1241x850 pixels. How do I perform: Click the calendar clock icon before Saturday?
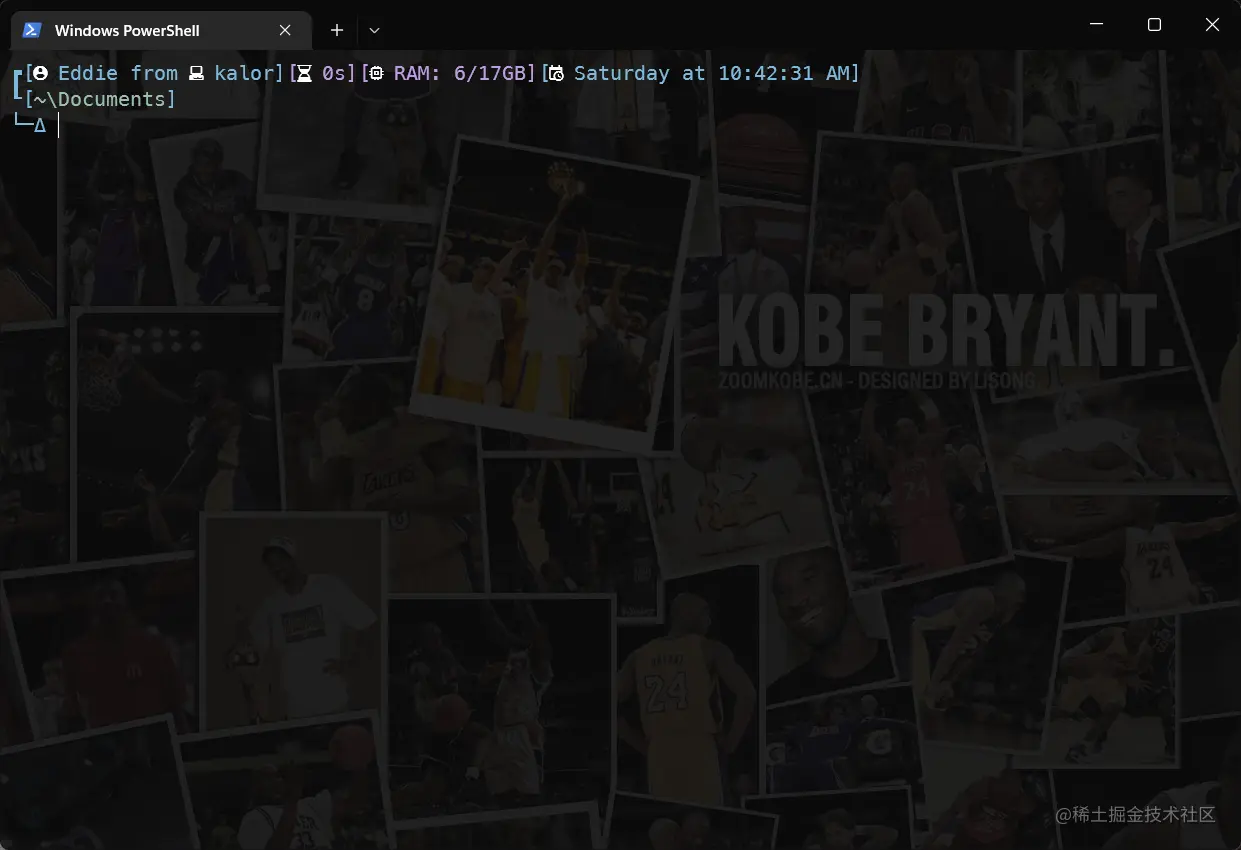tap(557, 73)
